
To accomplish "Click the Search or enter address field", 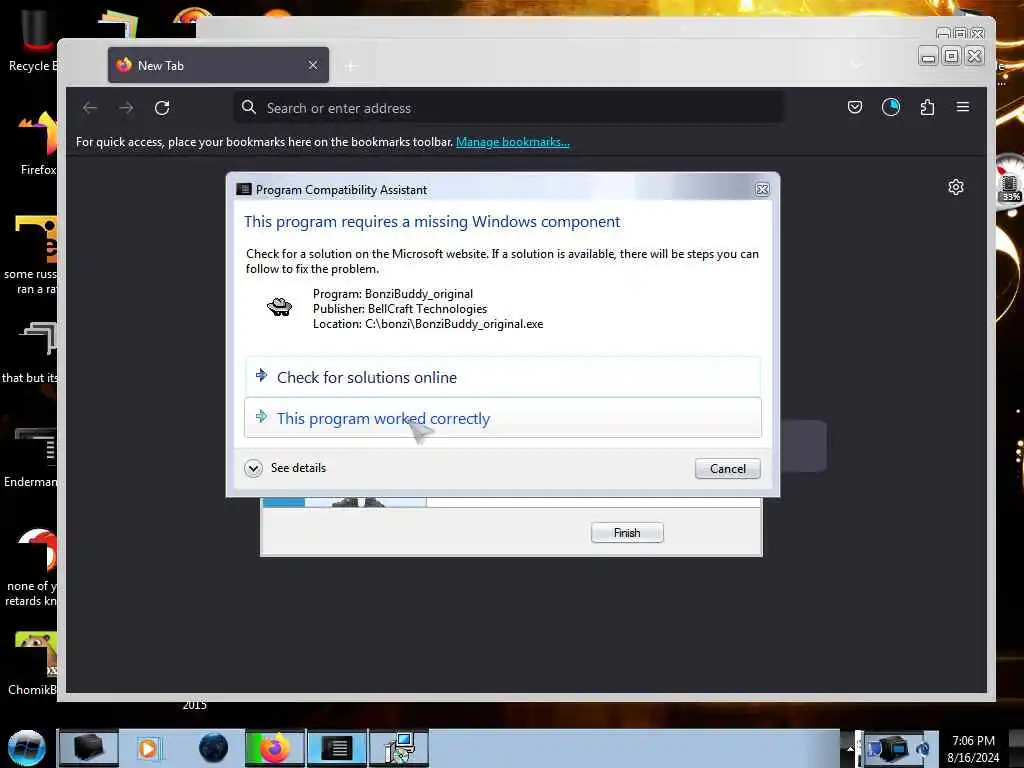I will pyautogui.click(x=509, y=108).
